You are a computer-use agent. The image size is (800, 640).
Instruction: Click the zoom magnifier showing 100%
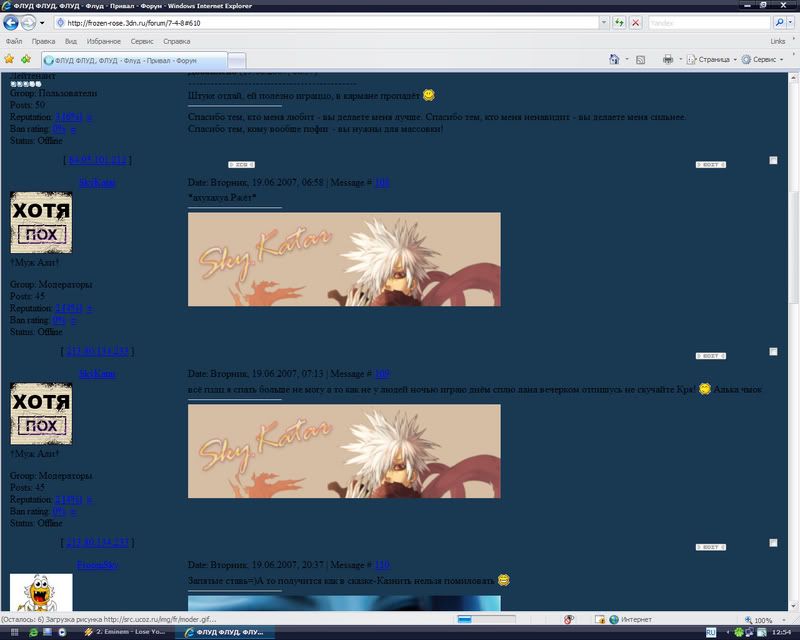pos(748,620)
